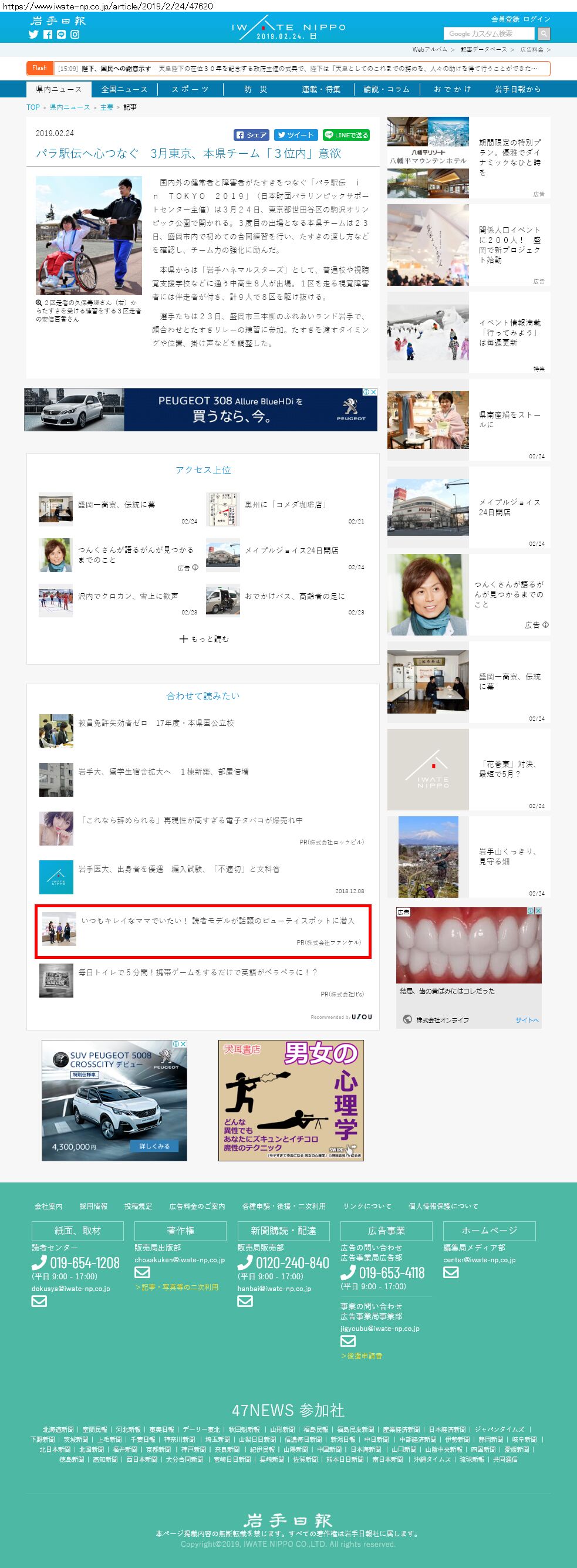Open the Facebook icon in the header
577x1568 pixels.
point(48,35)
